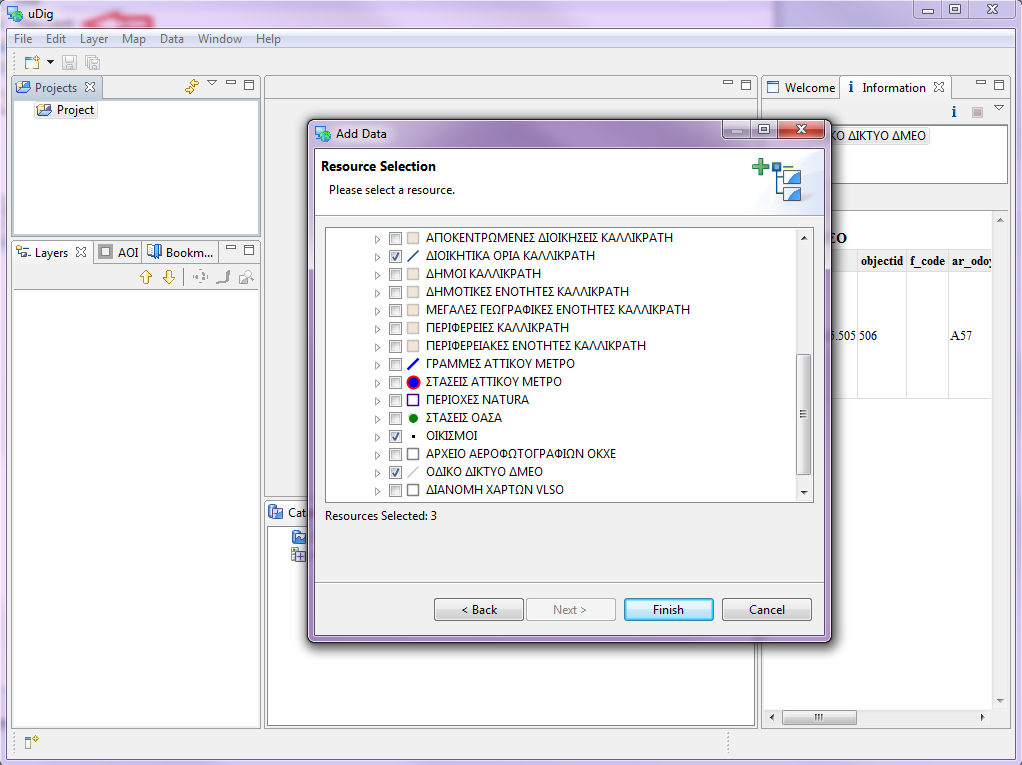This screenshot has width=1022, height=765.
Task: Click the link-with-editor icon in Projects panel
Action: coord(192,87)
